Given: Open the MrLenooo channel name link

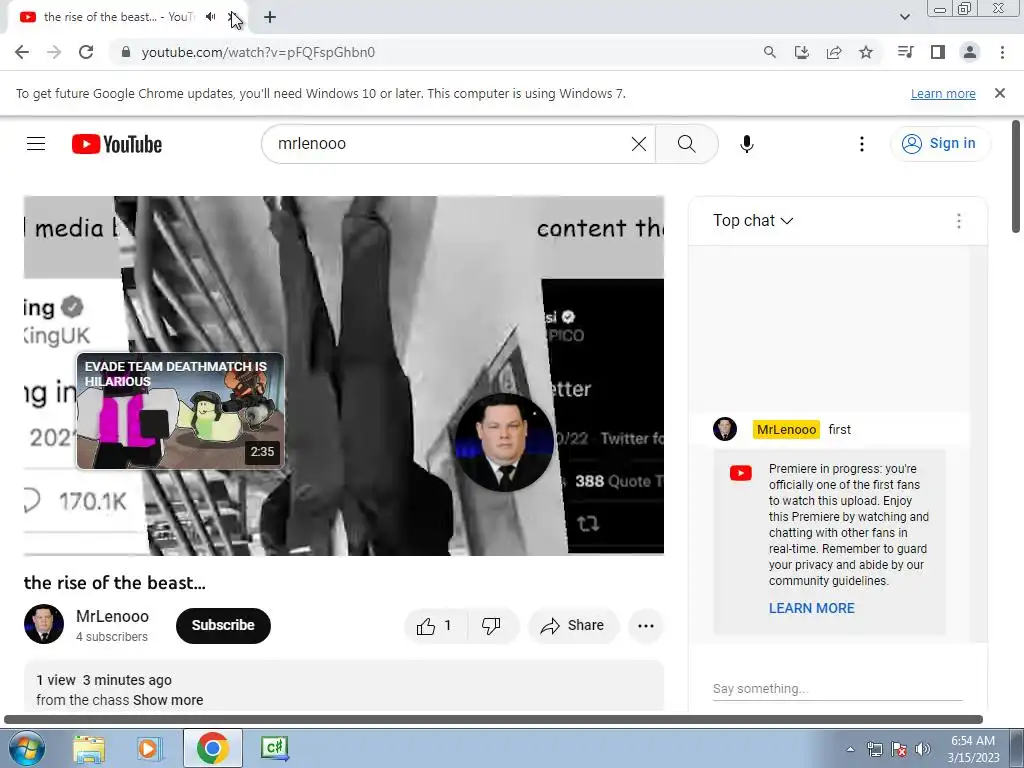Looking at the screenshot, I should 112,616.
